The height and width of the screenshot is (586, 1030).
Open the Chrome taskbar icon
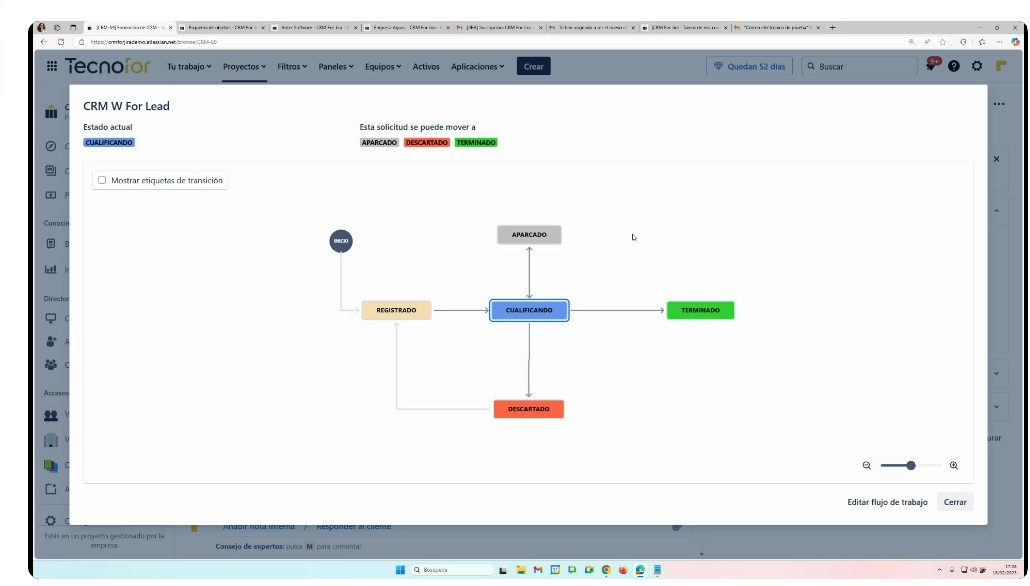tap(606, 570)
